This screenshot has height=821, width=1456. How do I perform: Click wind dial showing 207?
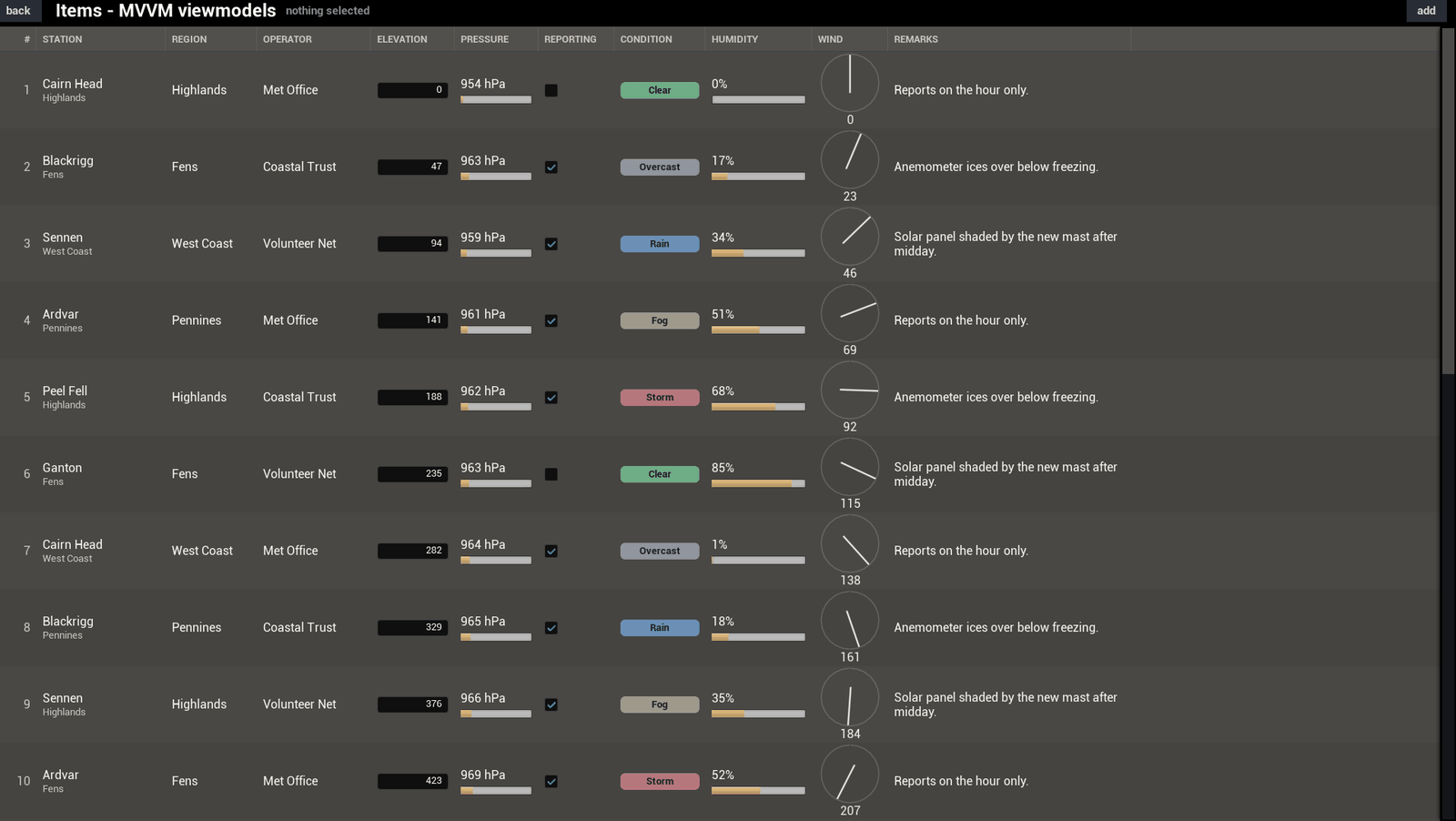point(850,774)
